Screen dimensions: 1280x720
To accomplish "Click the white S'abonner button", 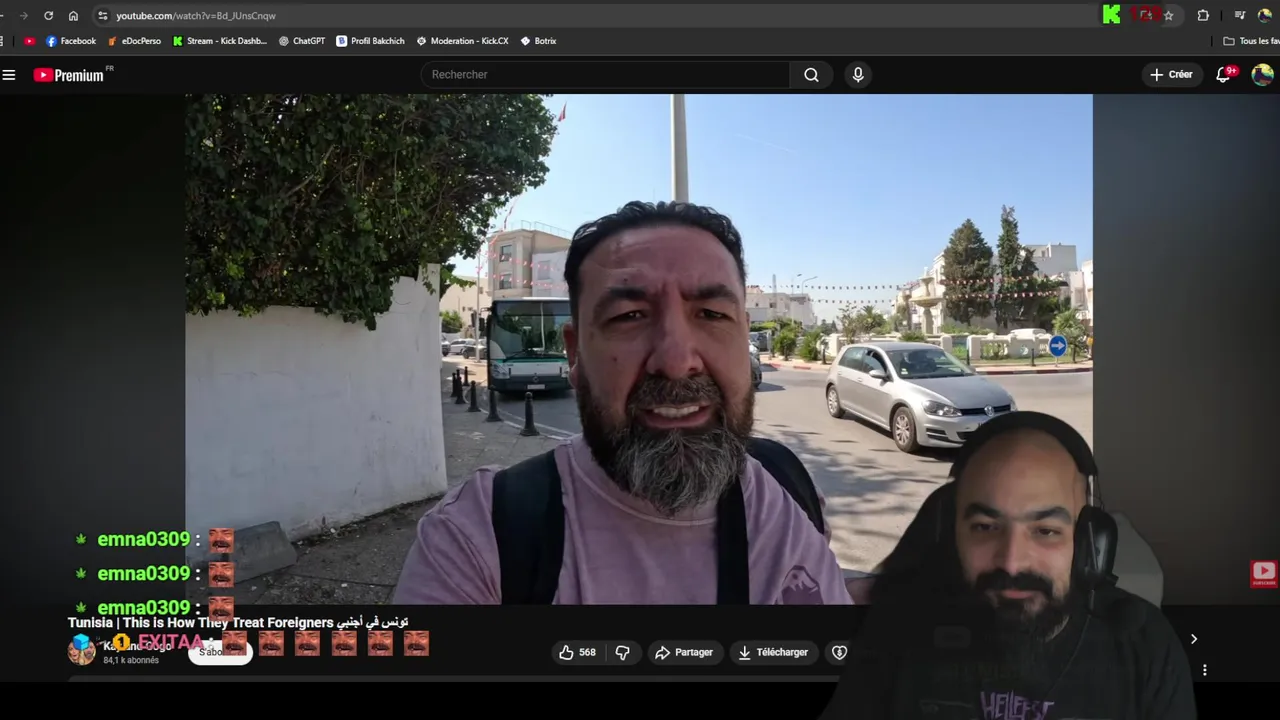I will [220, 652].
